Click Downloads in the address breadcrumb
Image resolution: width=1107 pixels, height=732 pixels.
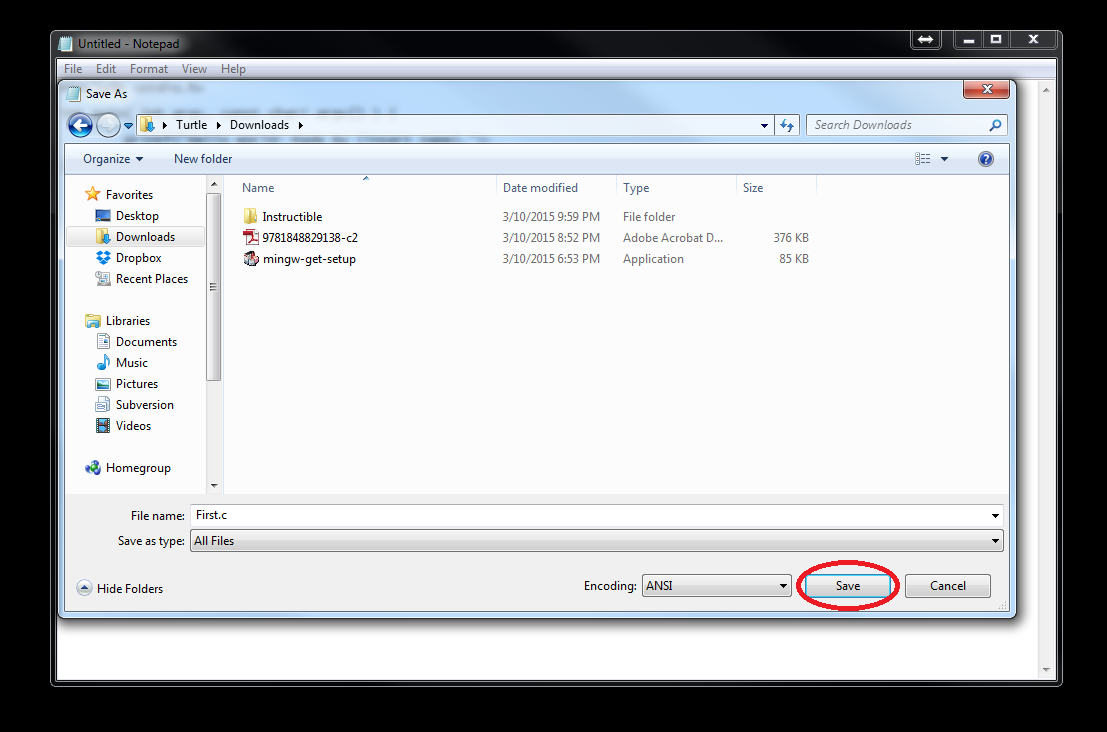259,125
